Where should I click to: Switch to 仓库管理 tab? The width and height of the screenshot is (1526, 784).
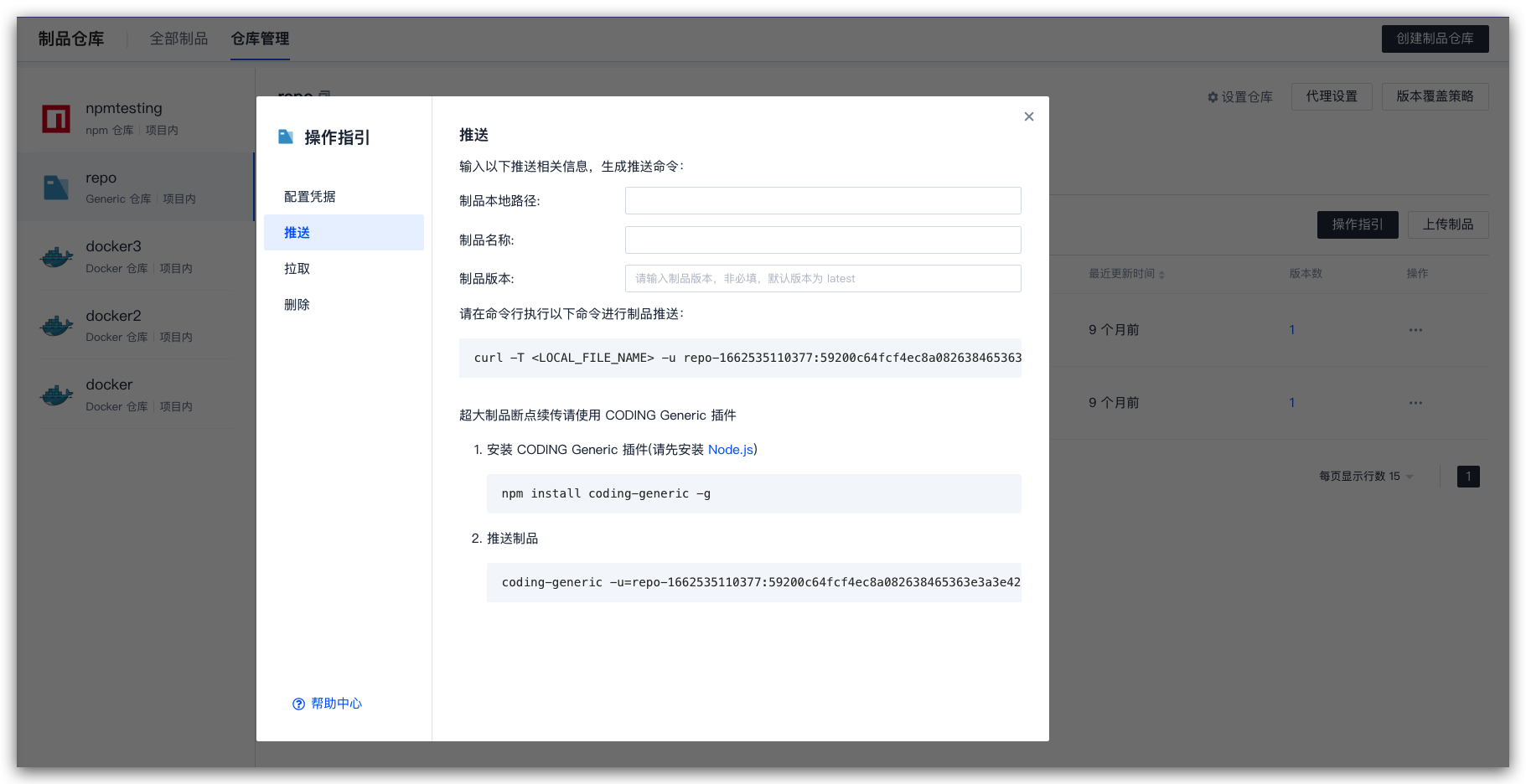(x=260, y=39)
